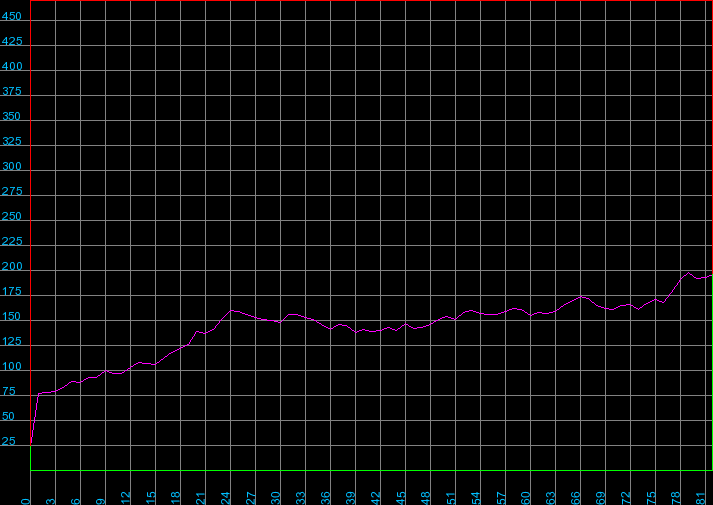The width and height of the screenshot is (713, 505).
Task: Click the 75 label on the horizontal axis
Action: 651,498
